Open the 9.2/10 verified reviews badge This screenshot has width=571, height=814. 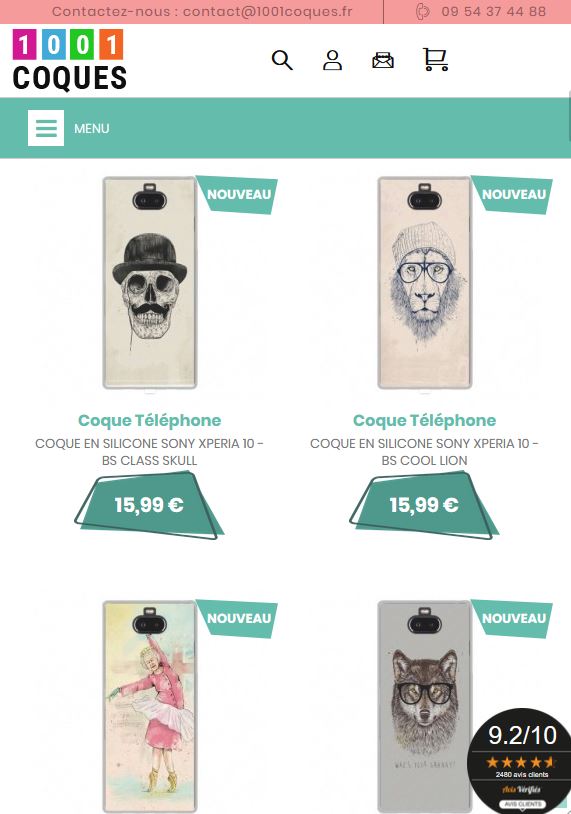519,760
